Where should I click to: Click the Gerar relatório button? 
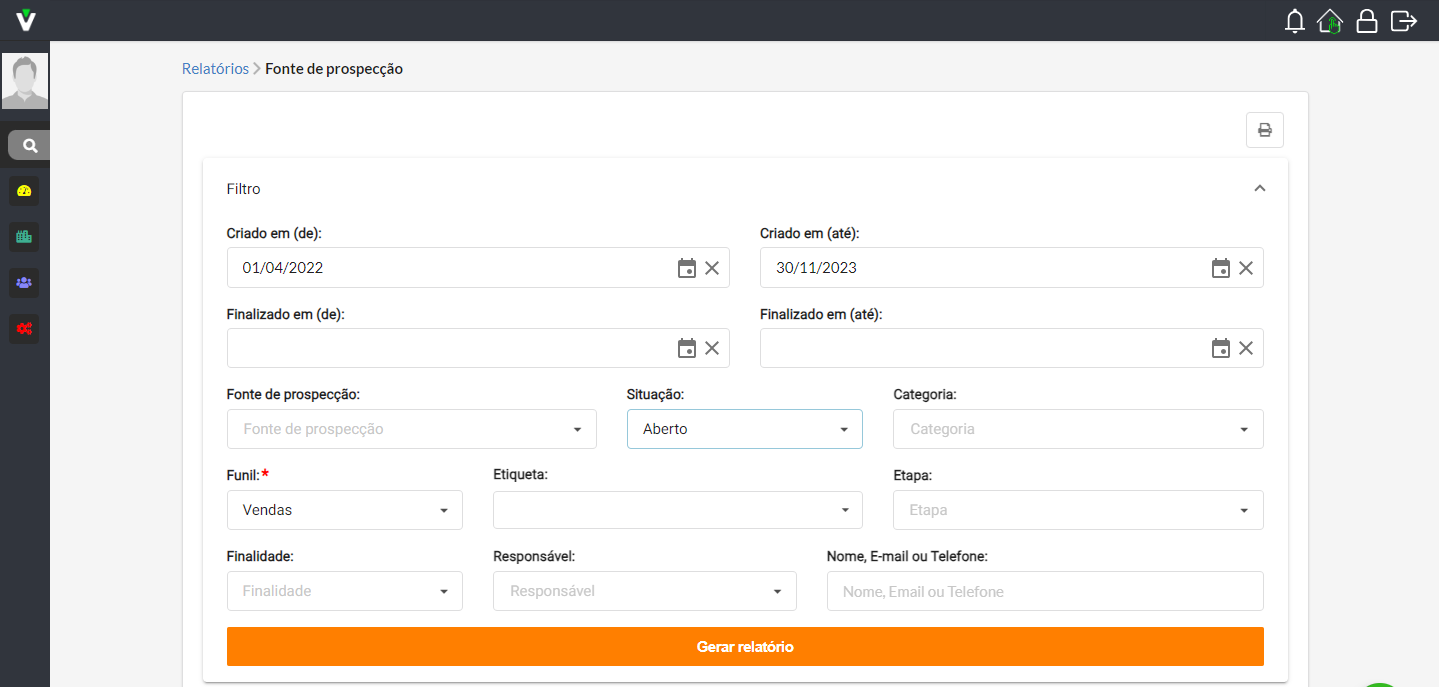click(x=745, y=647)
